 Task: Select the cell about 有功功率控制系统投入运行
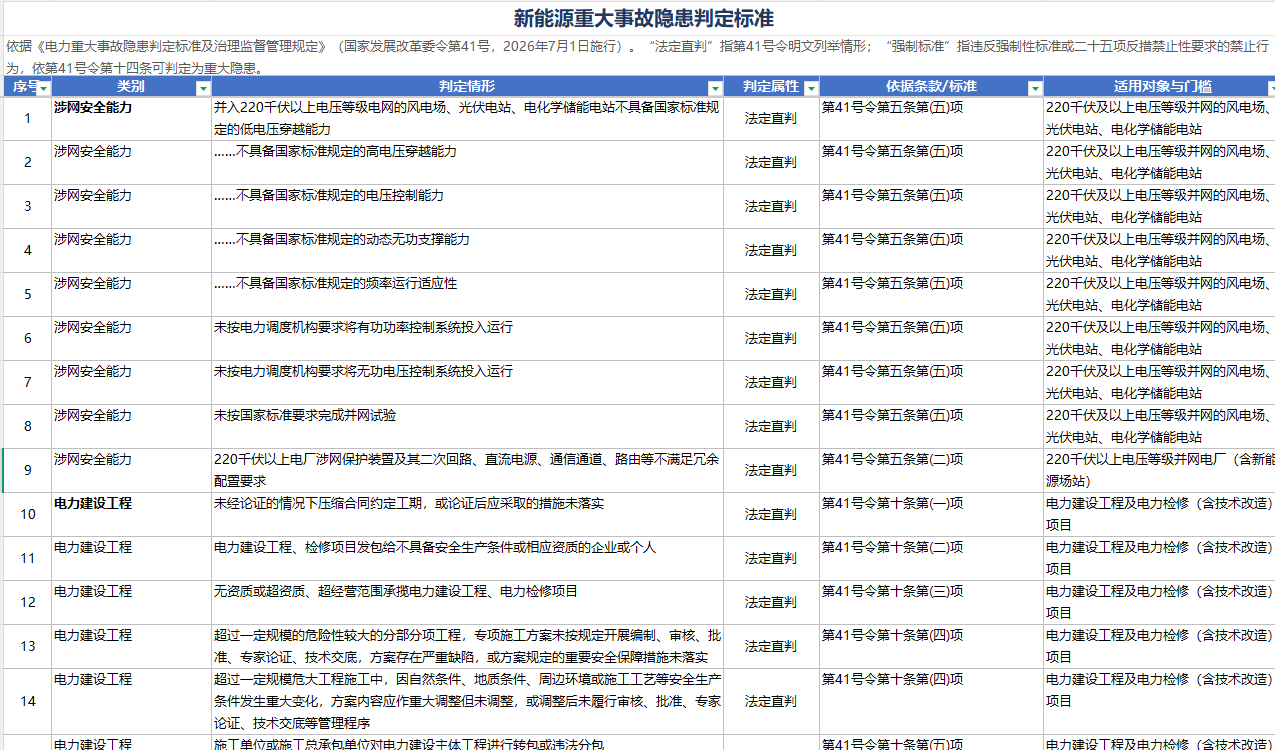467,339
